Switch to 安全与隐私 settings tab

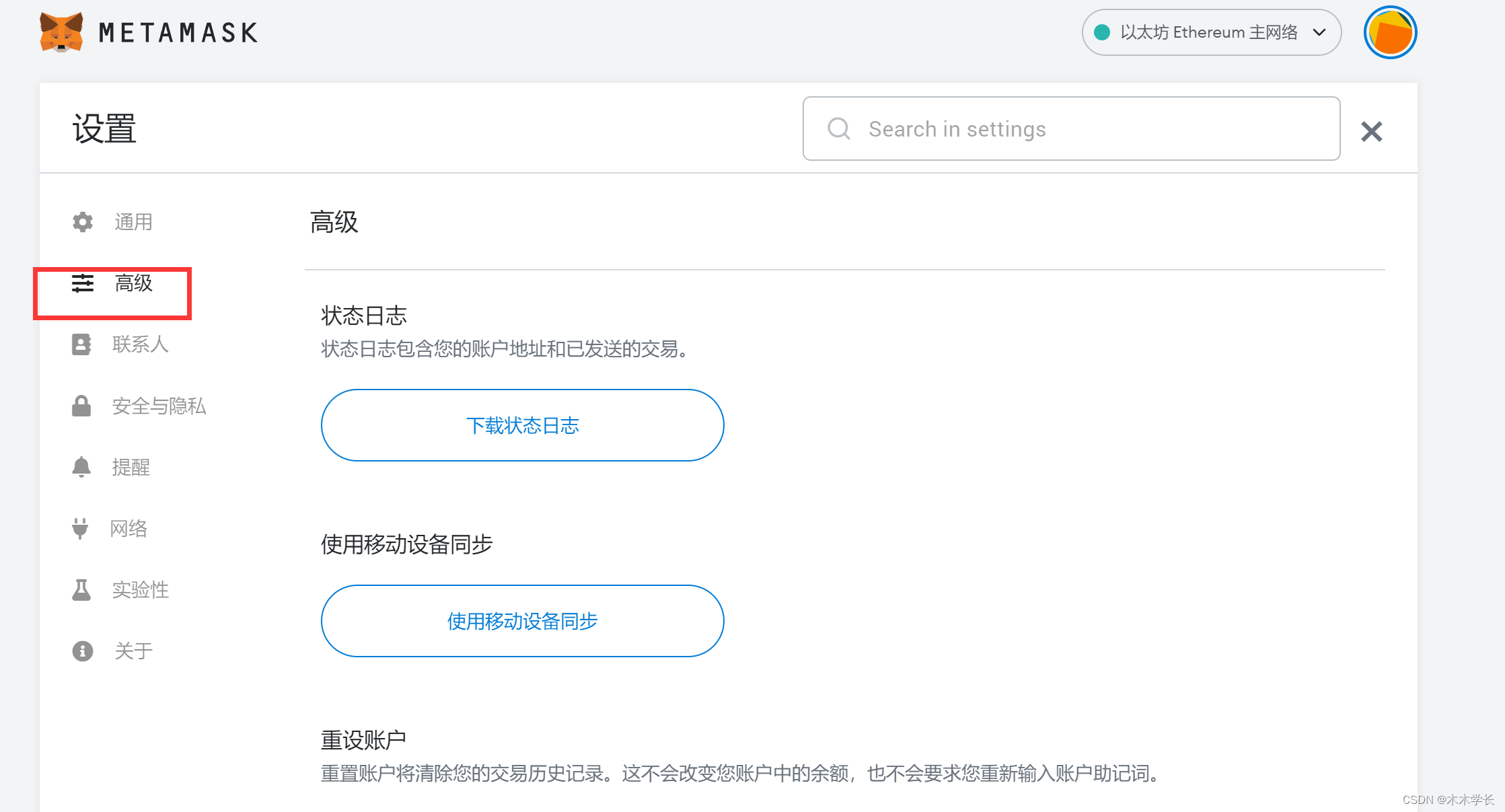click(x=159, y=406)
